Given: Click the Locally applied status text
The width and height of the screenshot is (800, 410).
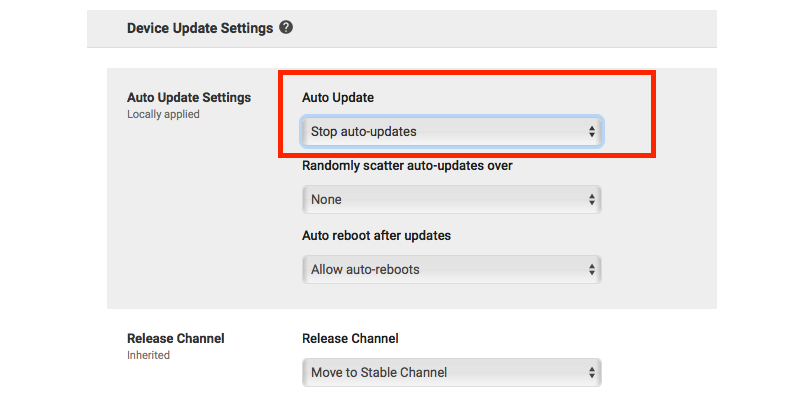Looking at the screenshot, I should pos(163,114).
